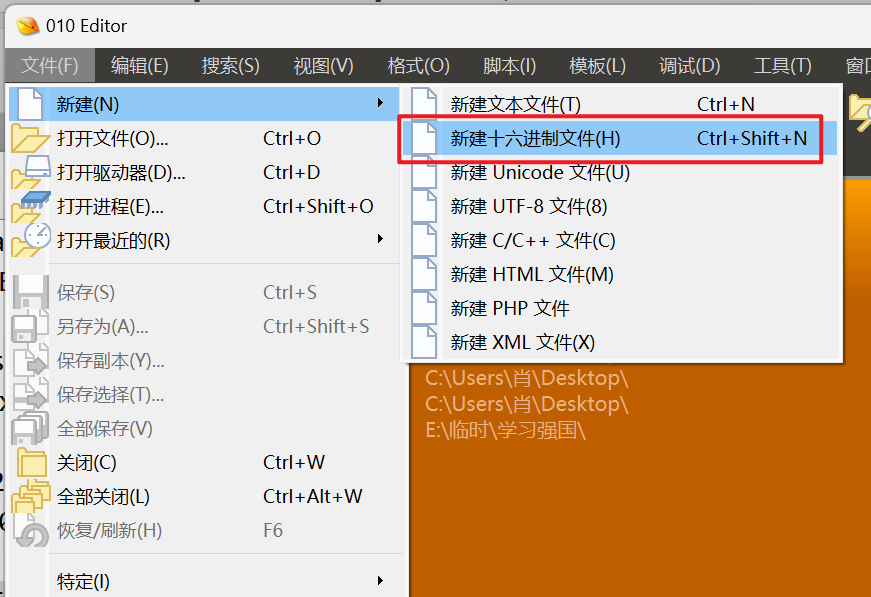Viewport: 871px width, 597px height.
Task: Click the Ctrl+O shortcut text
Action: 292,138
